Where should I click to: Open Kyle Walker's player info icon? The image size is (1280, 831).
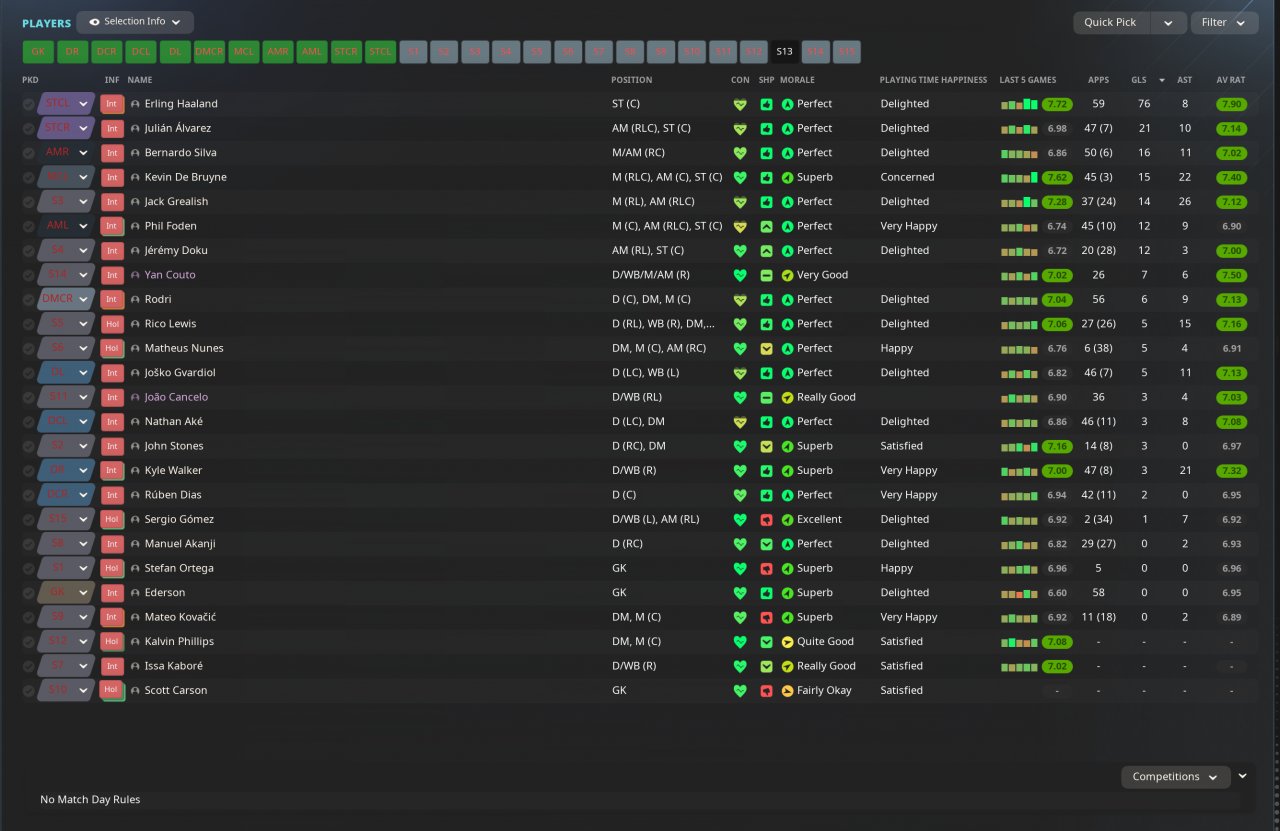135,470
